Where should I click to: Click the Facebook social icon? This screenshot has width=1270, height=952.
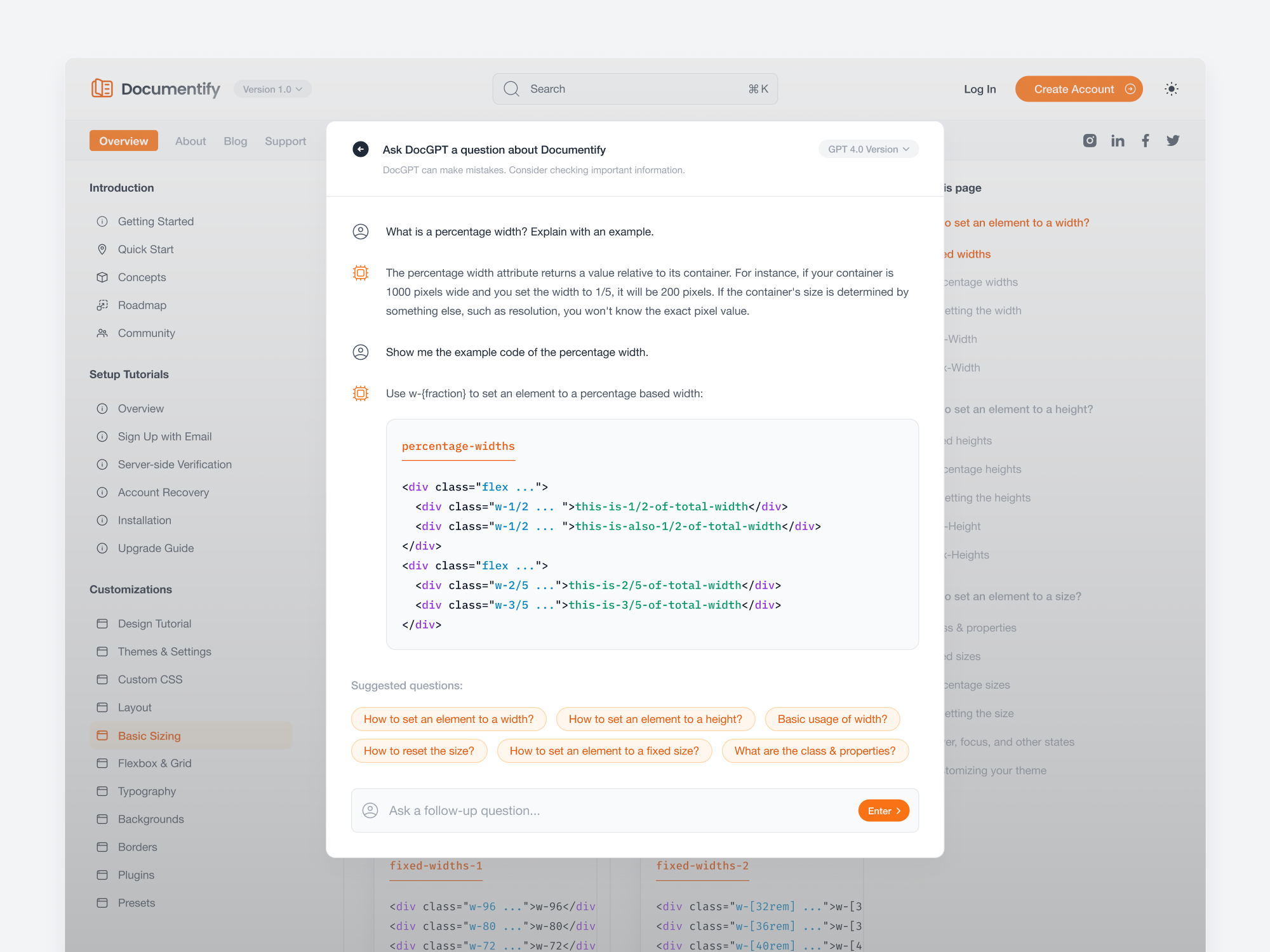tap(1146, 140)
